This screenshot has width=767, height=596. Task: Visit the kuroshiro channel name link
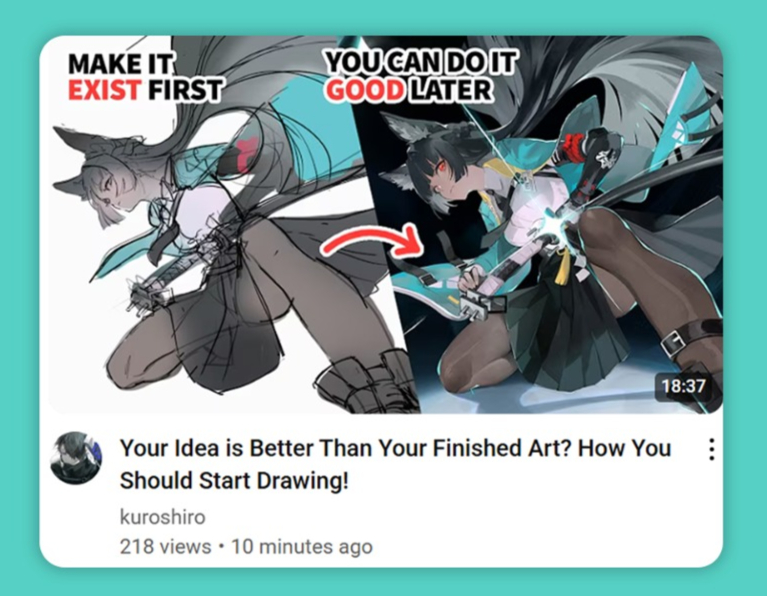pos(162,517)
